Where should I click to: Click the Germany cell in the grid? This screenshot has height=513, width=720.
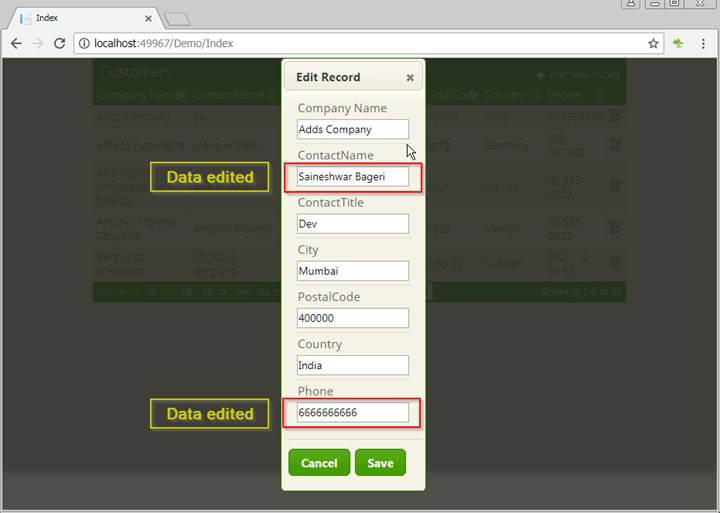[506, 146]
